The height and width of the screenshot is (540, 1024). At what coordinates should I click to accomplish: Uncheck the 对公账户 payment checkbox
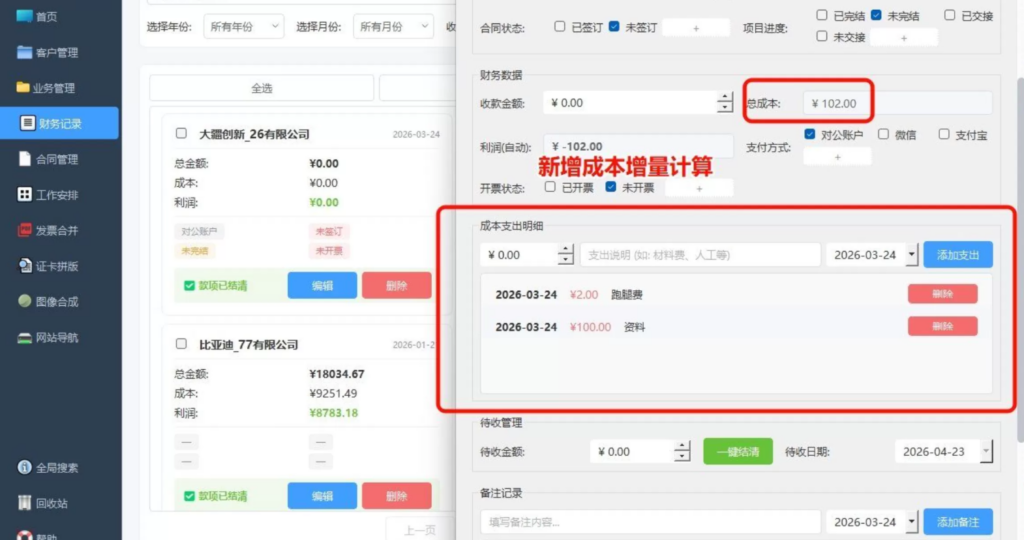tap(810, 134)
